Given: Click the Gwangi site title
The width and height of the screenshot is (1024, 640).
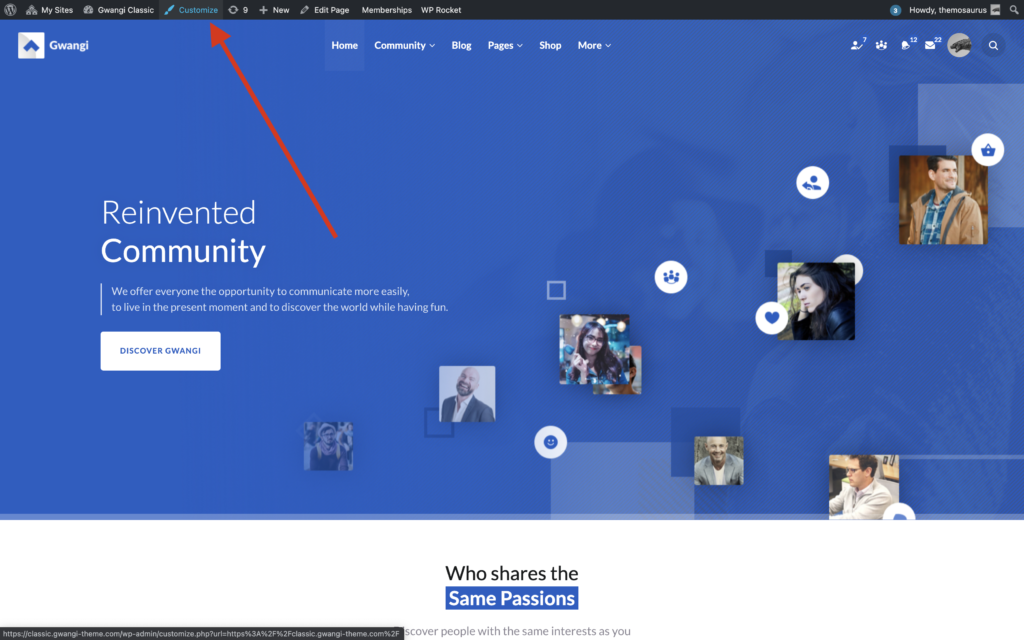Looking at the screenshot, I should (x=69, y=45).
